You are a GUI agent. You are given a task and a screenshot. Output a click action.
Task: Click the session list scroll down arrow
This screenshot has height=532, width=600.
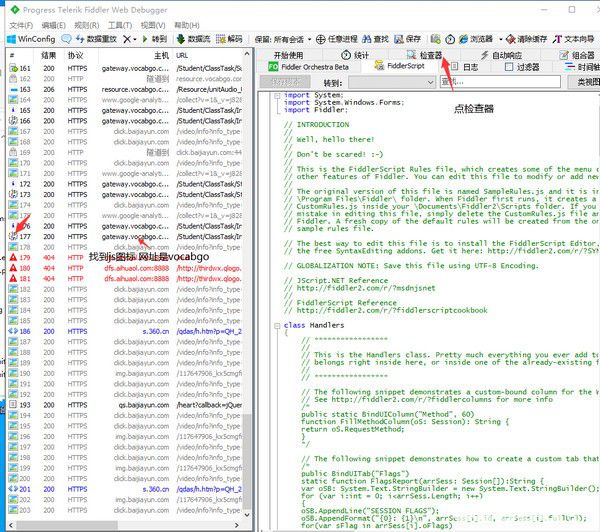[x=247, y=514]
